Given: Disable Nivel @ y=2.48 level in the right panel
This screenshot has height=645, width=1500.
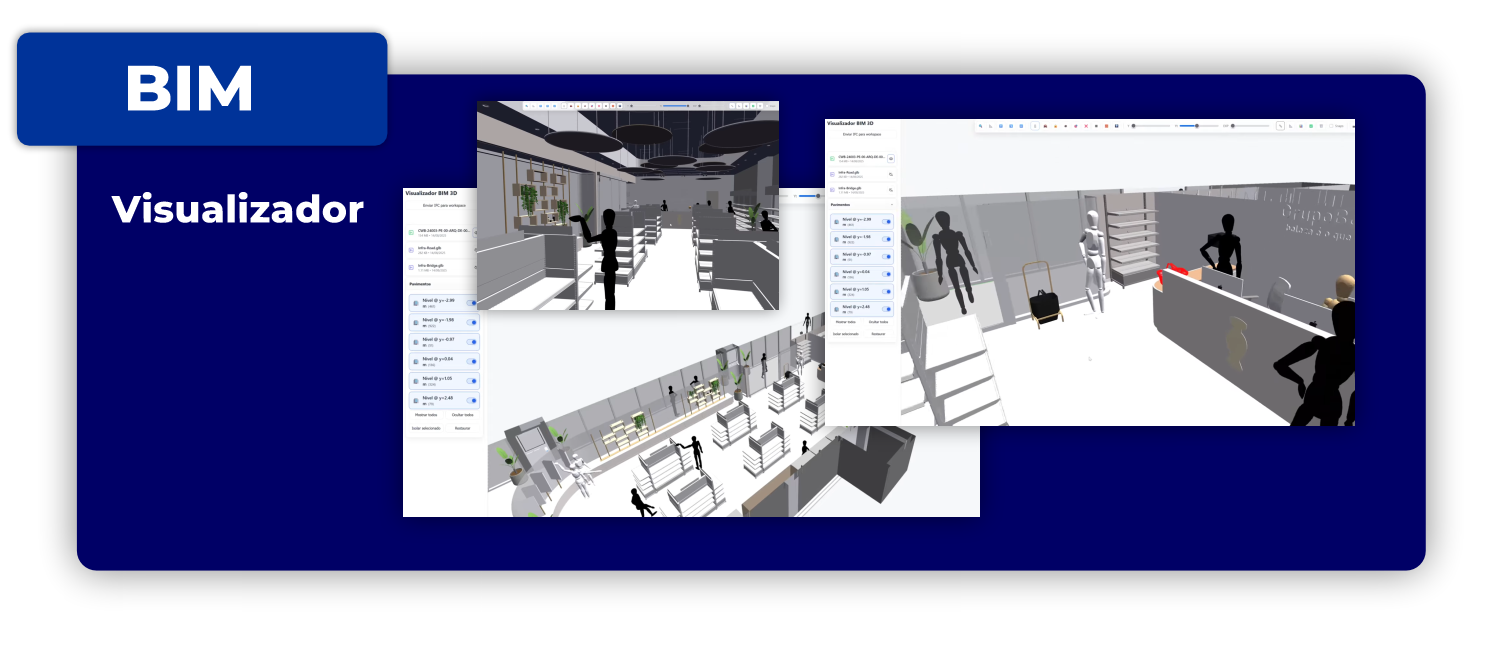Looking at the screenshot, I should 887,308.
